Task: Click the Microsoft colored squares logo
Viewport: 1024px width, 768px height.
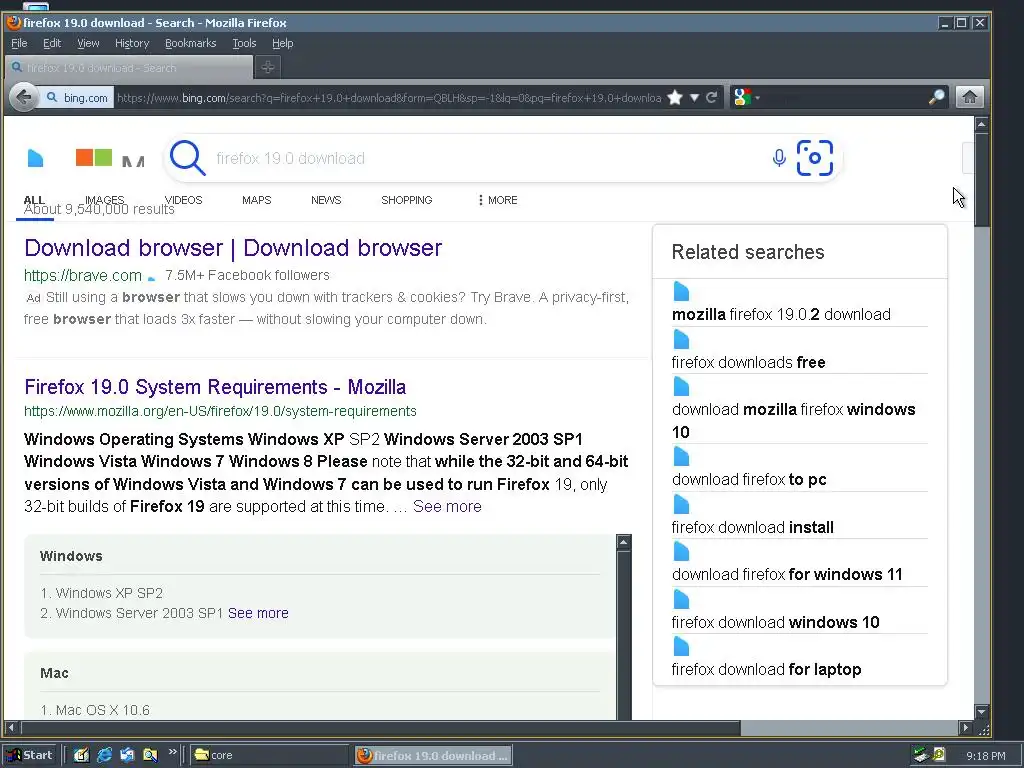Action: [93, 157]
